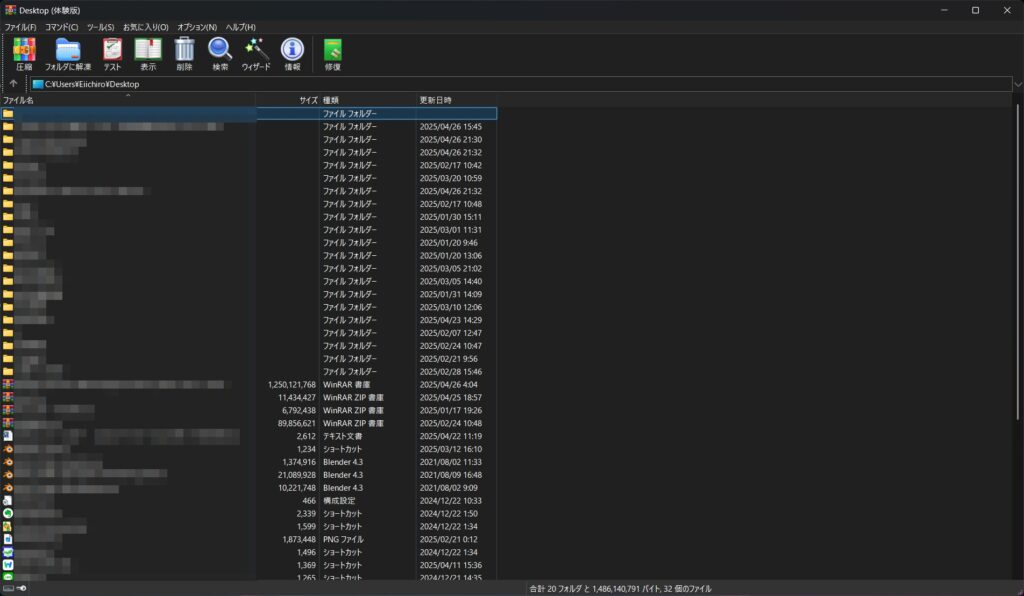
Task: Go up one folder level arrow
Action: click(13, 84)
